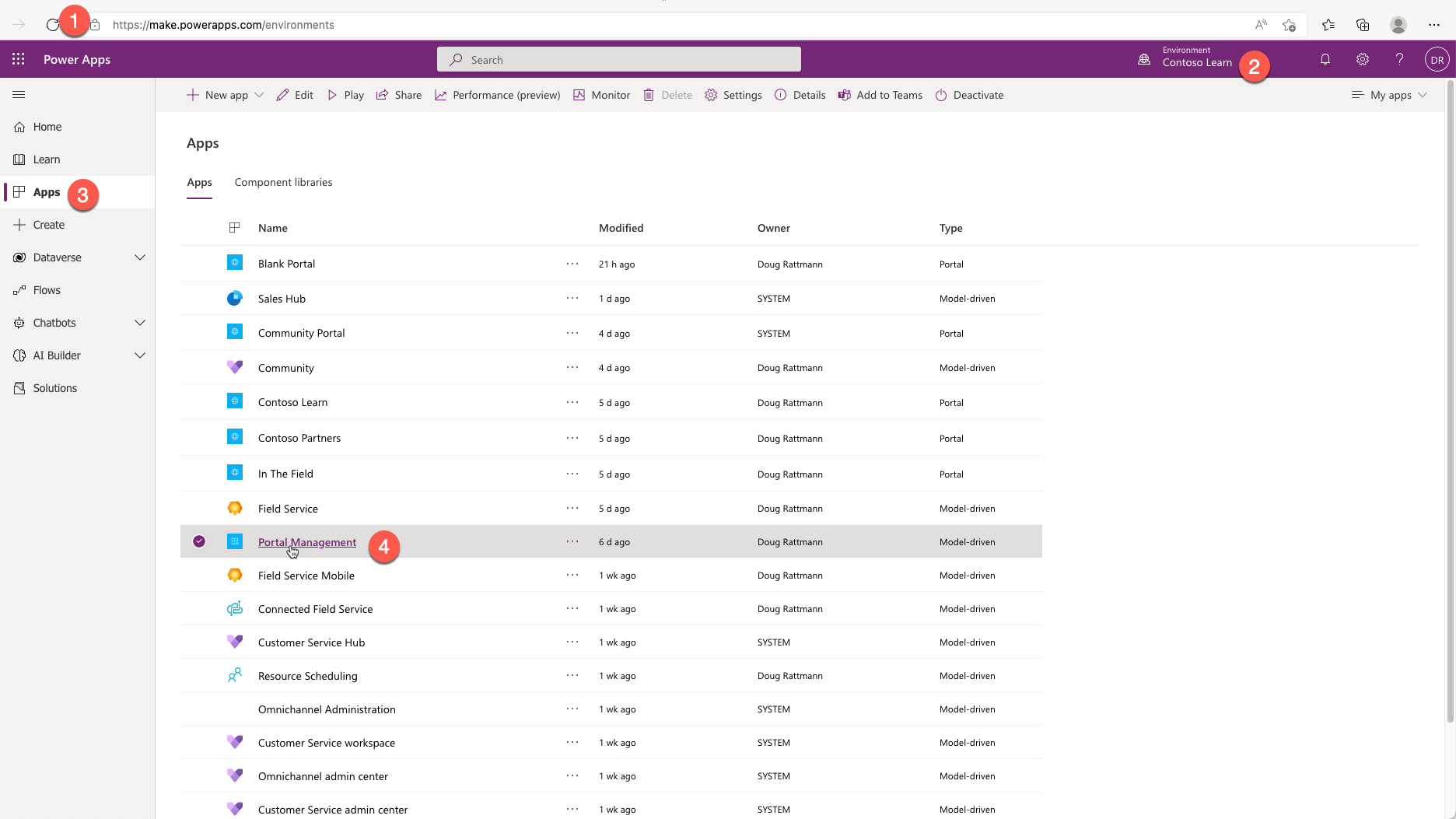Open the notifications bell

(1325, 59)
